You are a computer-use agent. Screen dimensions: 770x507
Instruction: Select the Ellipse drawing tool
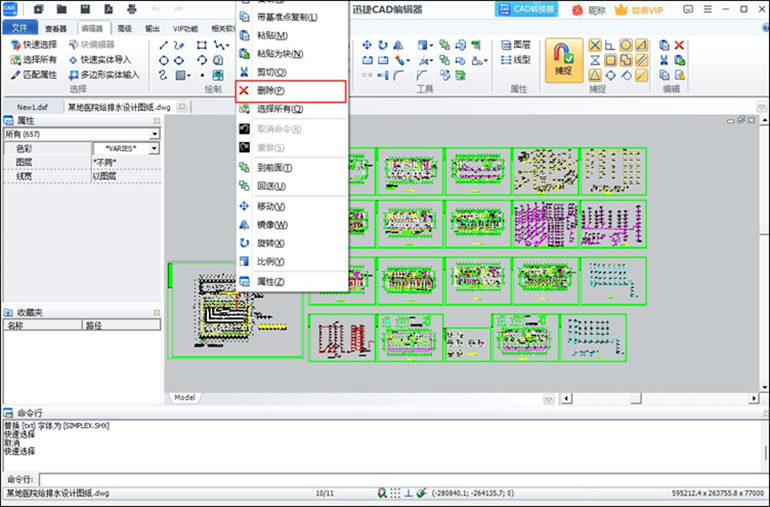click(179, 60)
